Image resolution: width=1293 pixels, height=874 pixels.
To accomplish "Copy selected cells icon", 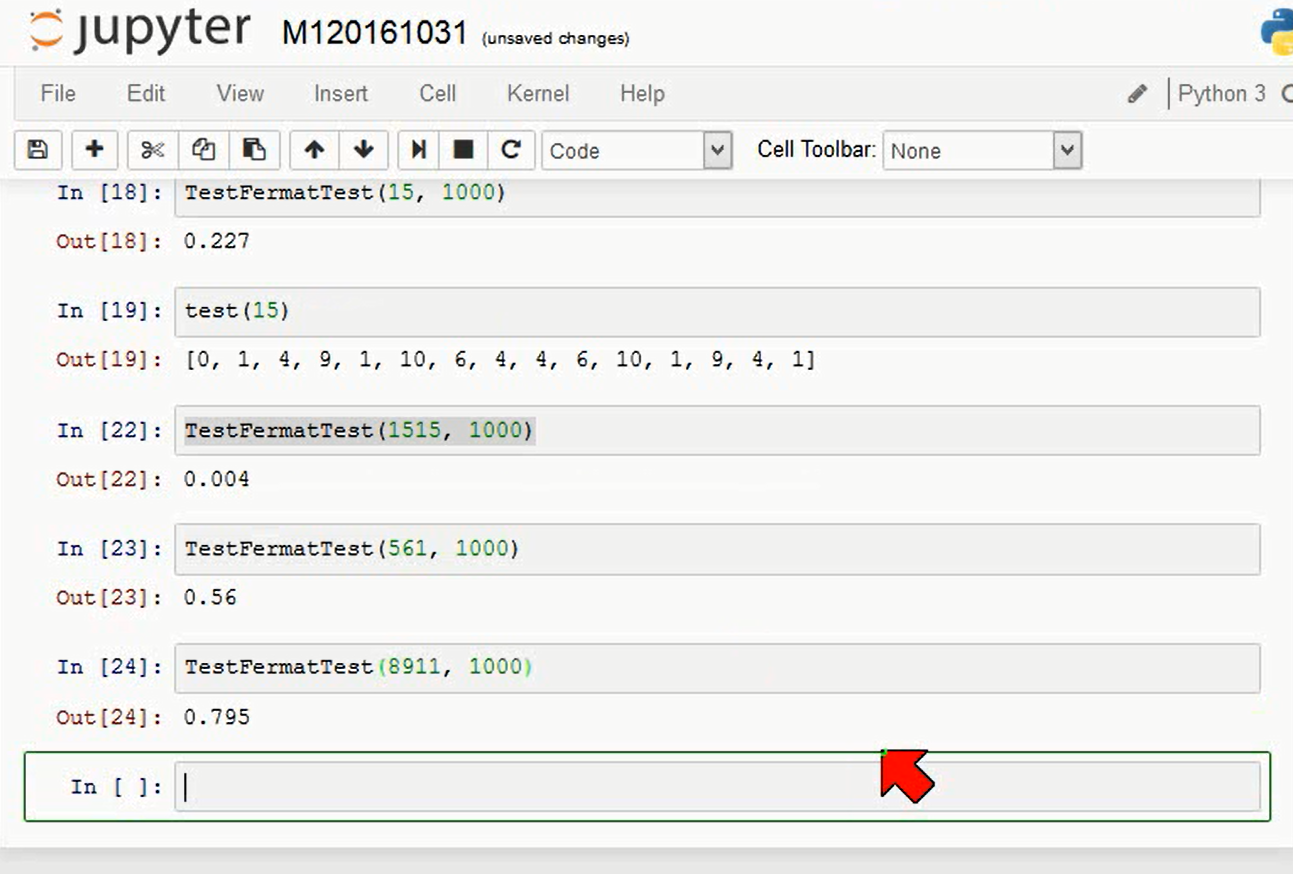I will click(203, 151).
